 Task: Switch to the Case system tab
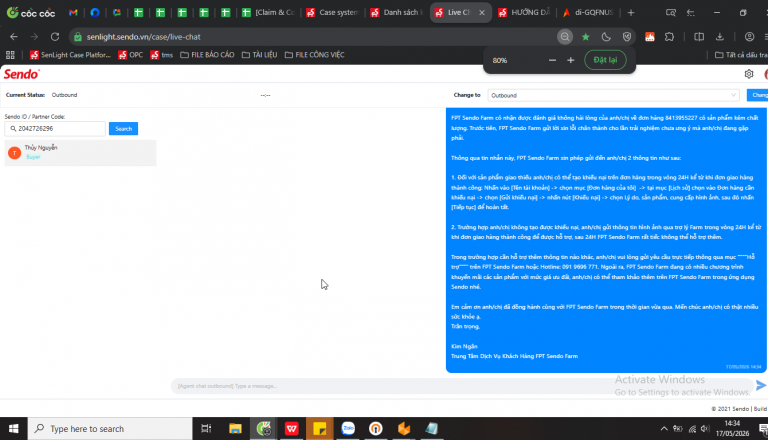[x=333, y=13]
